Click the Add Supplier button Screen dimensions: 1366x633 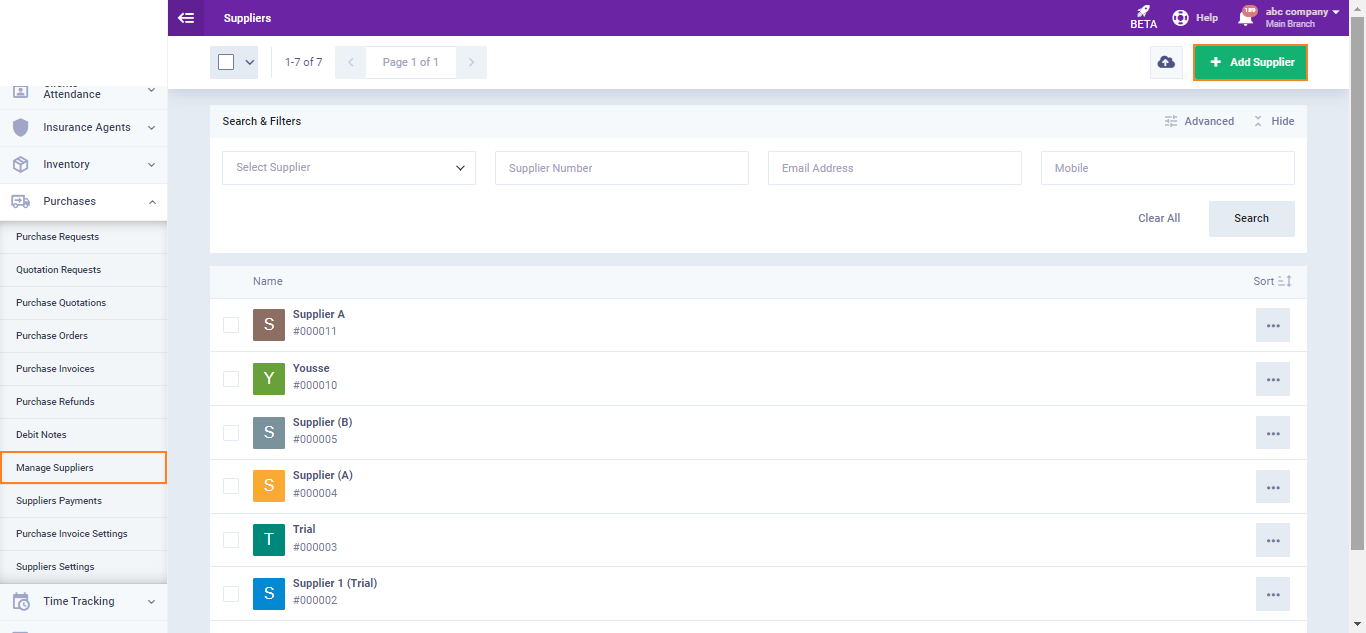(1250, 62)
